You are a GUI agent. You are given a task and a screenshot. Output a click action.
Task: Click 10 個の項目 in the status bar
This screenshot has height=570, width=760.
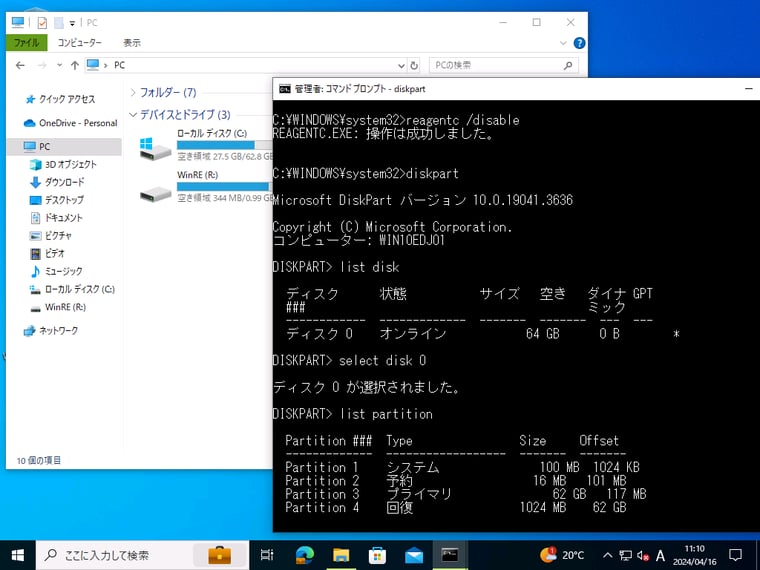[x=39, y=460]
